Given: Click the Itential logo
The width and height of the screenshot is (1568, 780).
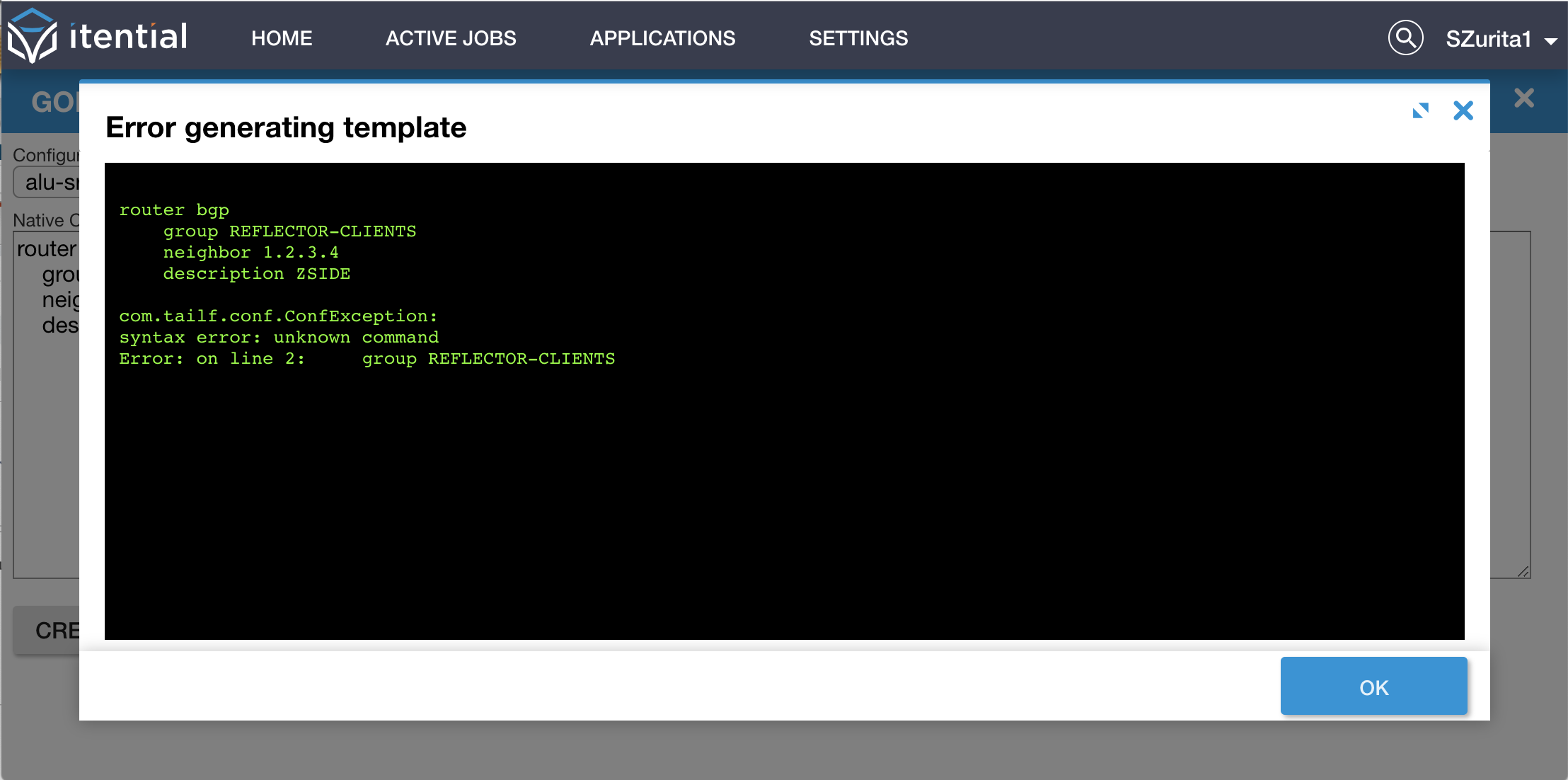Looking at the screenshot, I should point(98,35).
